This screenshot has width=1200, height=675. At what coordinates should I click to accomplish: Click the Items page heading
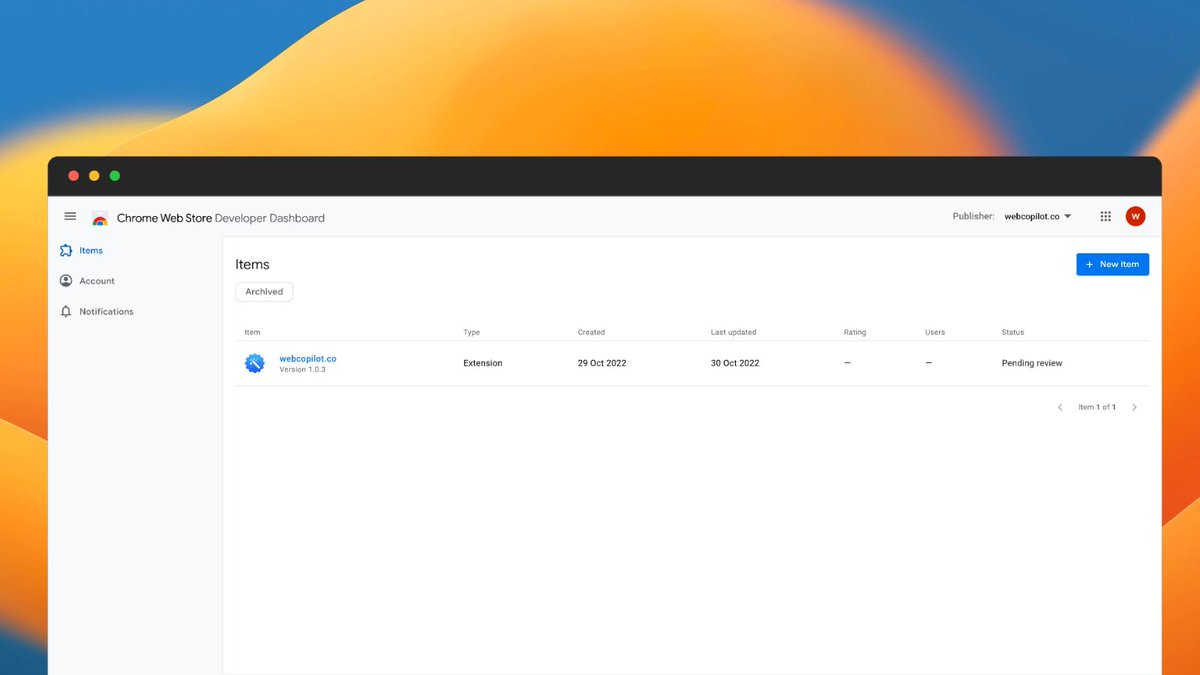pos(252,264)
